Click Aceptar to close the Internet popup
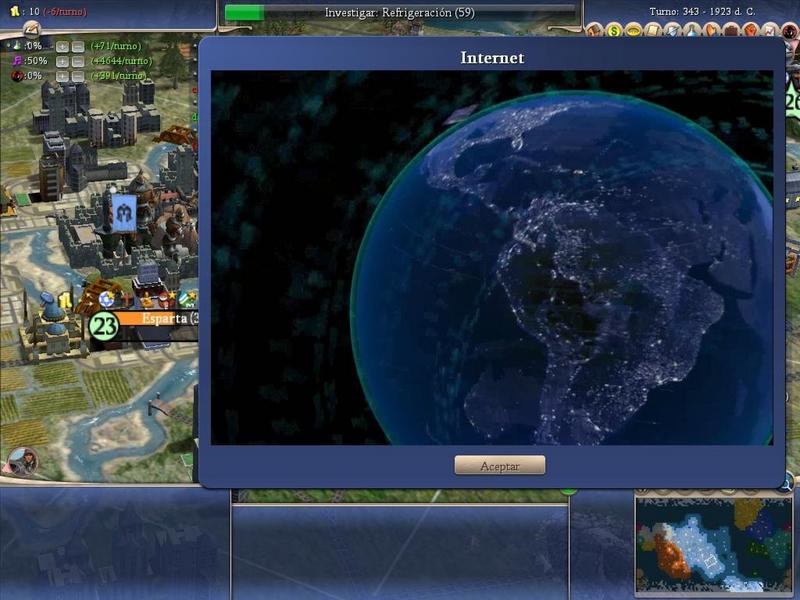The image size is (800, 600). (499, 465)
